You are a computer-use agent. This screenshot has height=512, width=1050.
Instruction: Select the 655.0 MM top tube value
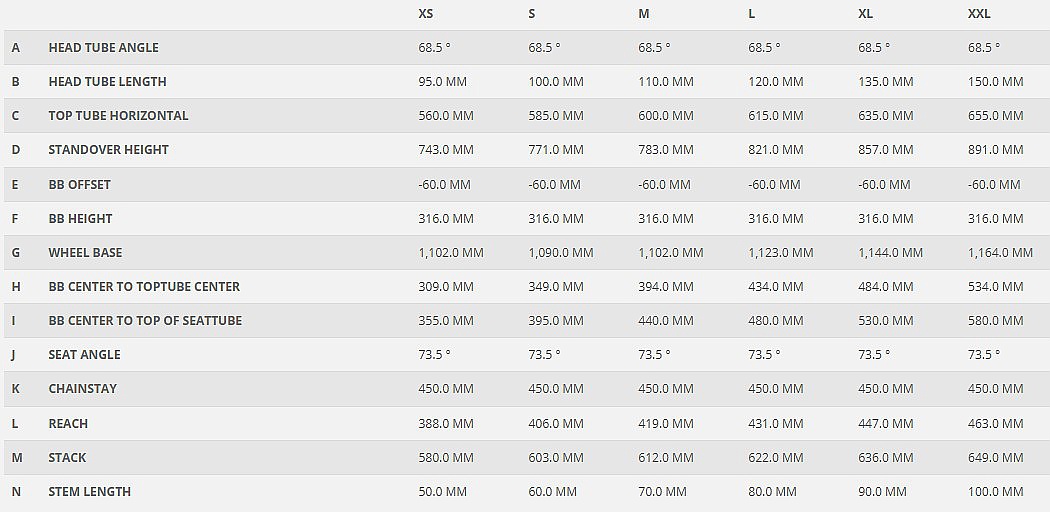(995, 116)
